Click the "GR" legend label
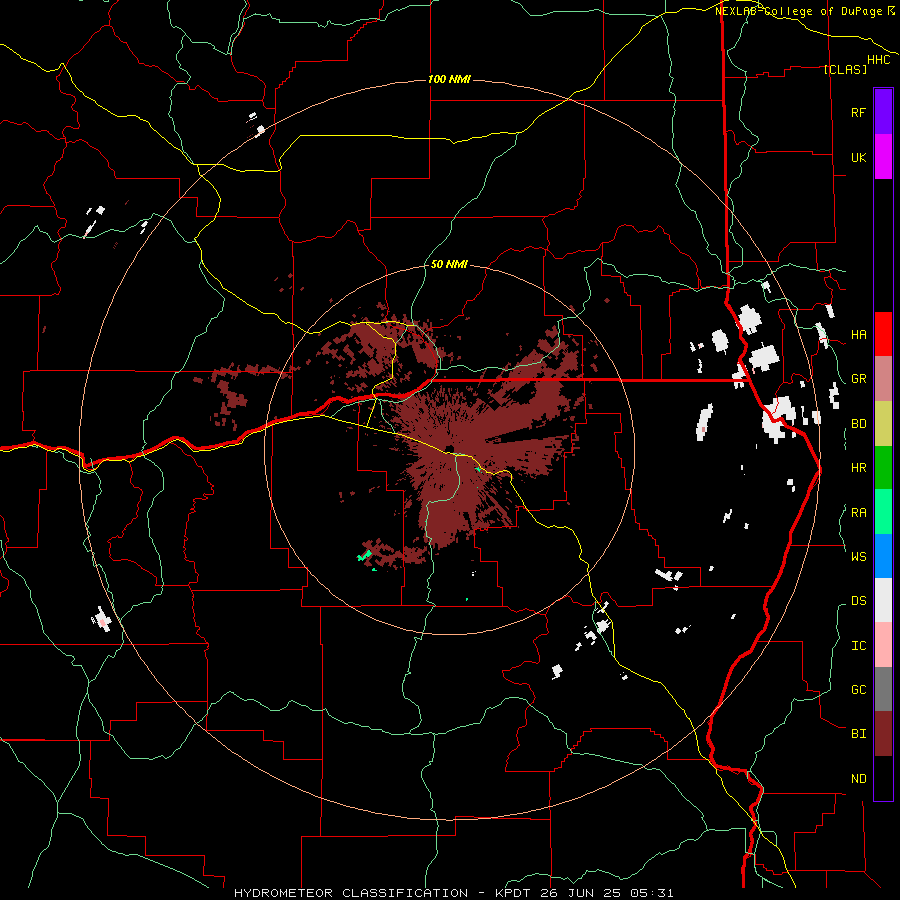The height and width of the screenshot is (900, 900). point(858,379)
